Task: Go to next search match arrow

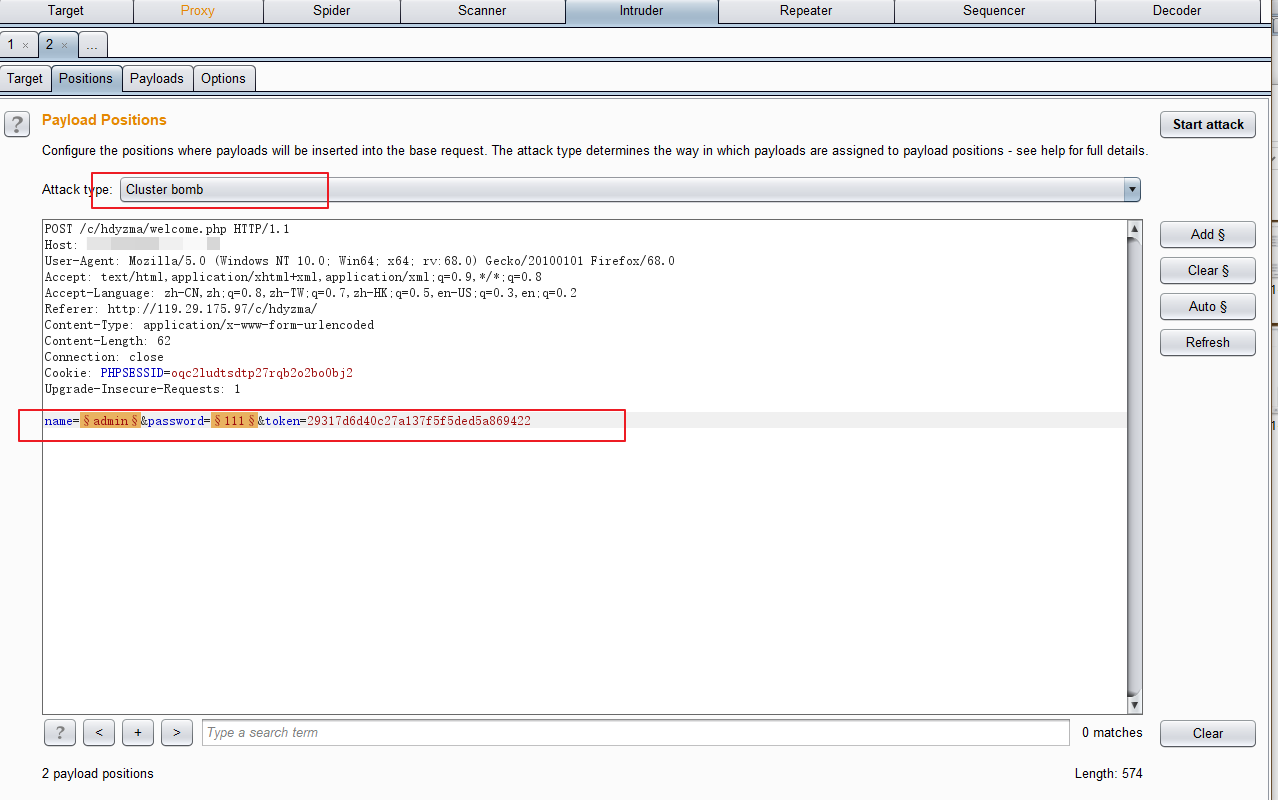Action: [176, 733]
